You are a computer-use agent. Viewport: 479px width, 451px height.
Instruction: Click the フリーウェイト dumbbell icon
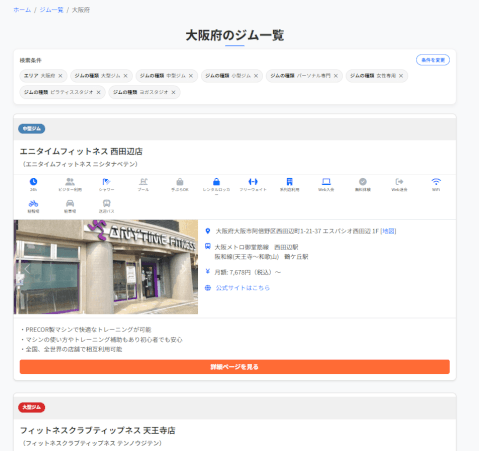[x=253, y=182]
